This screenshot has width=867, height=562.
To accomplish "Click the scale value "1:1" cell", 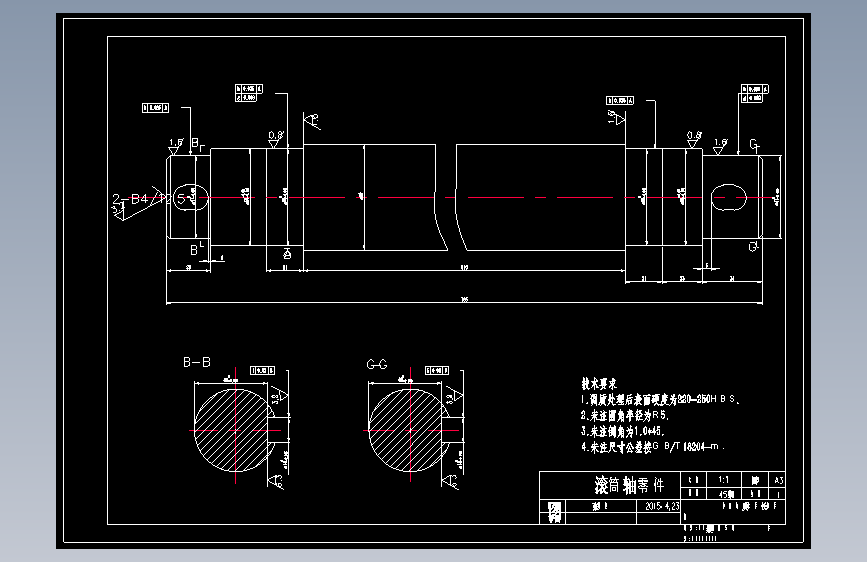I will (x=724, y=480).
